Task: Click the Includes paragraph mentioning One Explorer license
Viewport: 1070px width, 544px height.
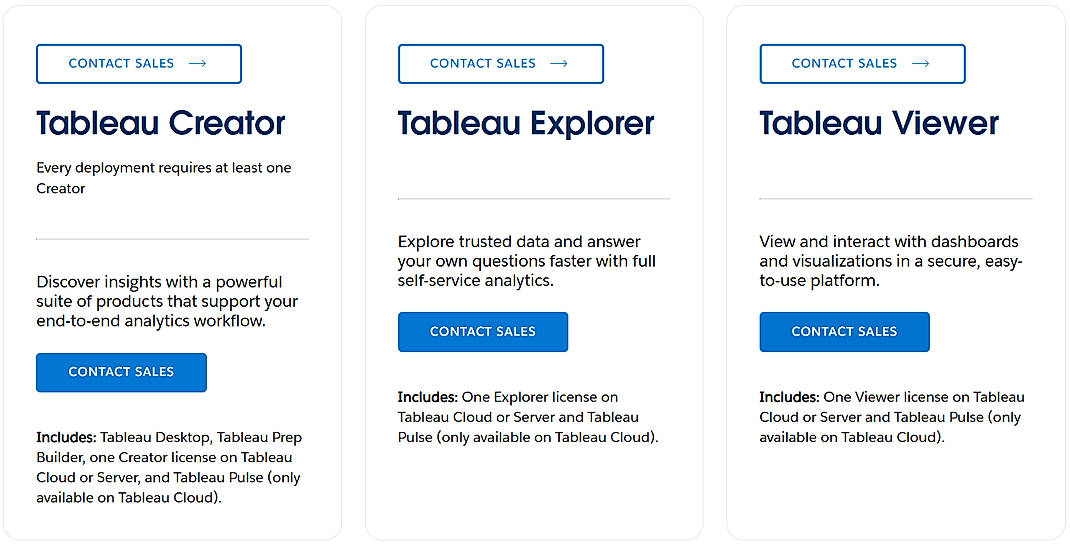Action: point(528,417)
